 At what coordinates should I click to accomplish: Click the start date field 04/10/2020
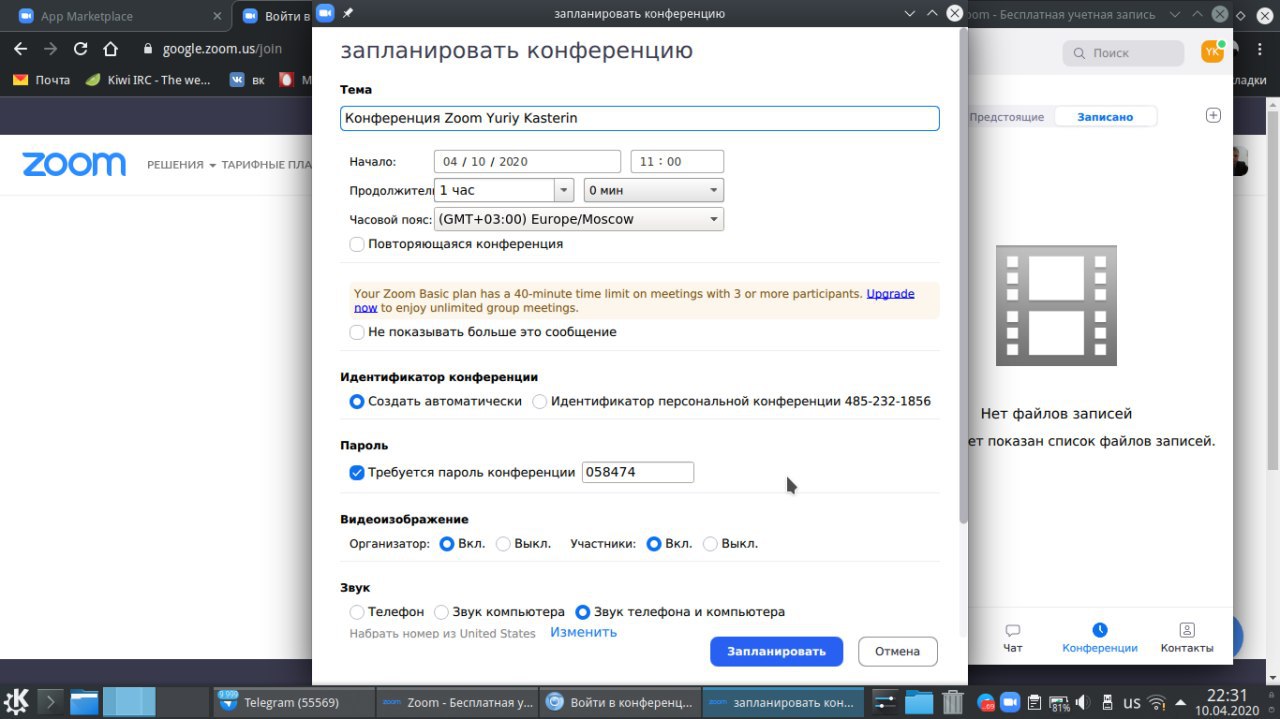click(x=528, y=162)
